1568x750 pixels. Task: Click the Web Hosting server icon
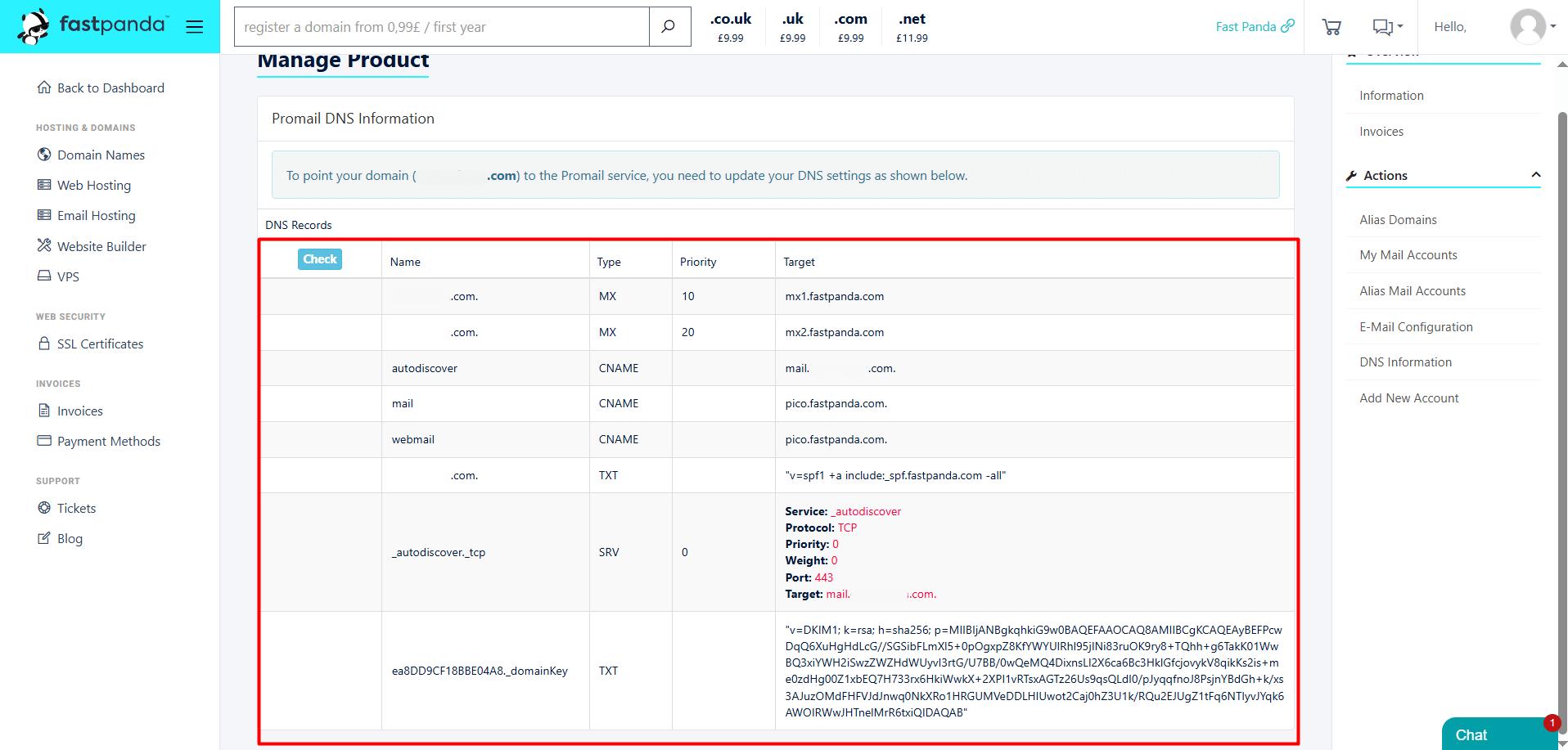pos(44,184)
